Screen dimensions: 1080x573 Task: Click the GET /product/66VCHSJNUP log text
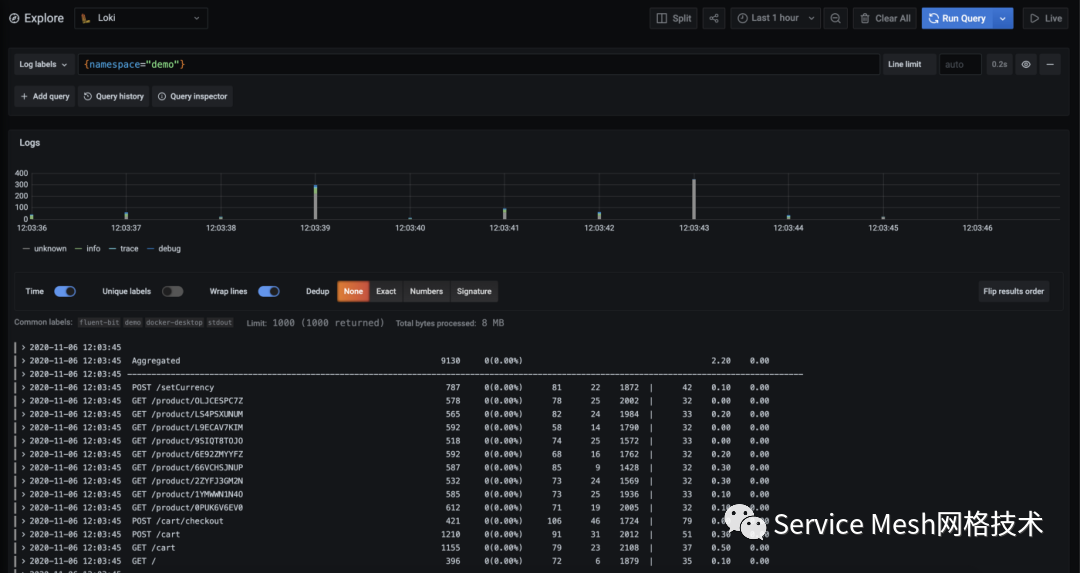[187, 468]
